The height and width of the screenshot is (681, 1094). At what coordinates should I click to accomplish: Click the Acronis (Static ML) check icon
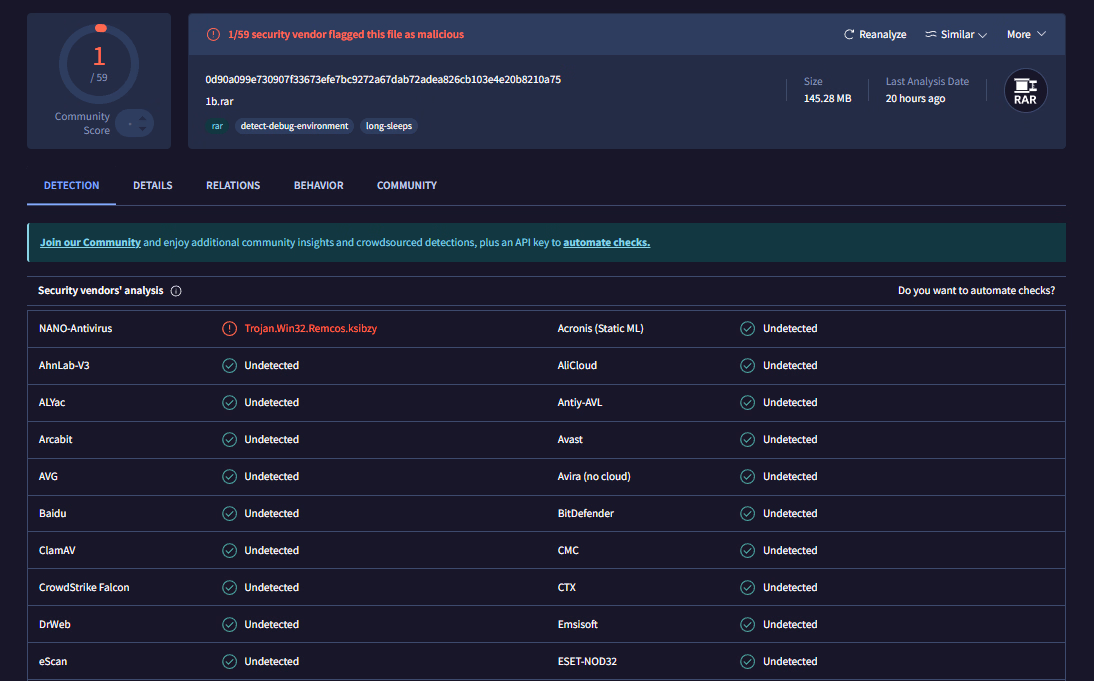pyautogui.click(x=747, y=329)
